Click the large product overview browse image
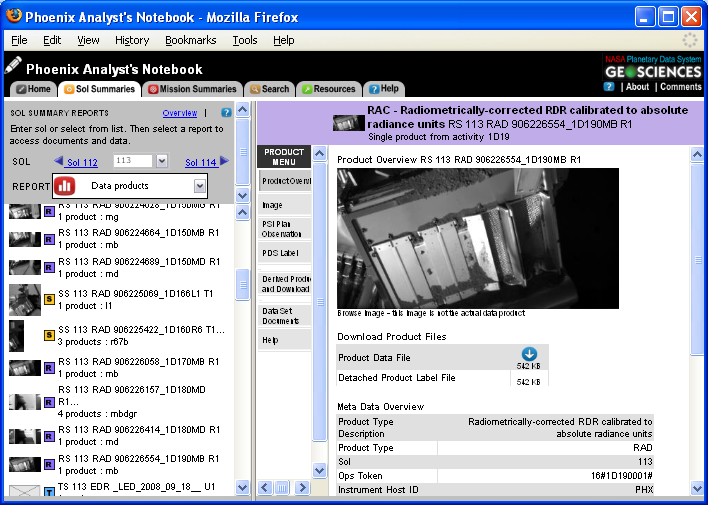708x505 pixels. click(x=478, y=238)
